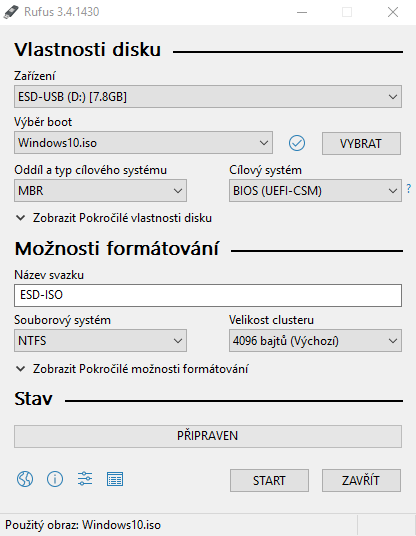Open the Windows10.iso boot selection dropdown
The width and height of the screenshot is (416, 536).
(x=143, y=143)
